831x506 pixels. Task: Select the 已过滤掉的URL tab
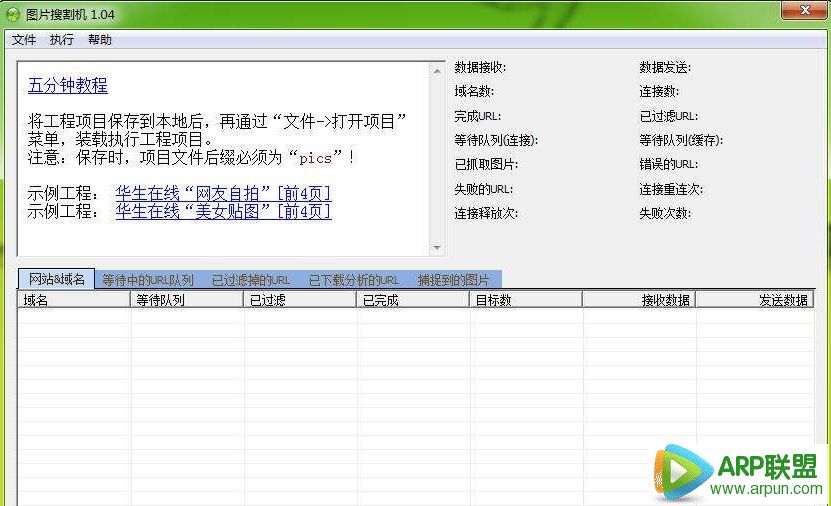(251, 280)
